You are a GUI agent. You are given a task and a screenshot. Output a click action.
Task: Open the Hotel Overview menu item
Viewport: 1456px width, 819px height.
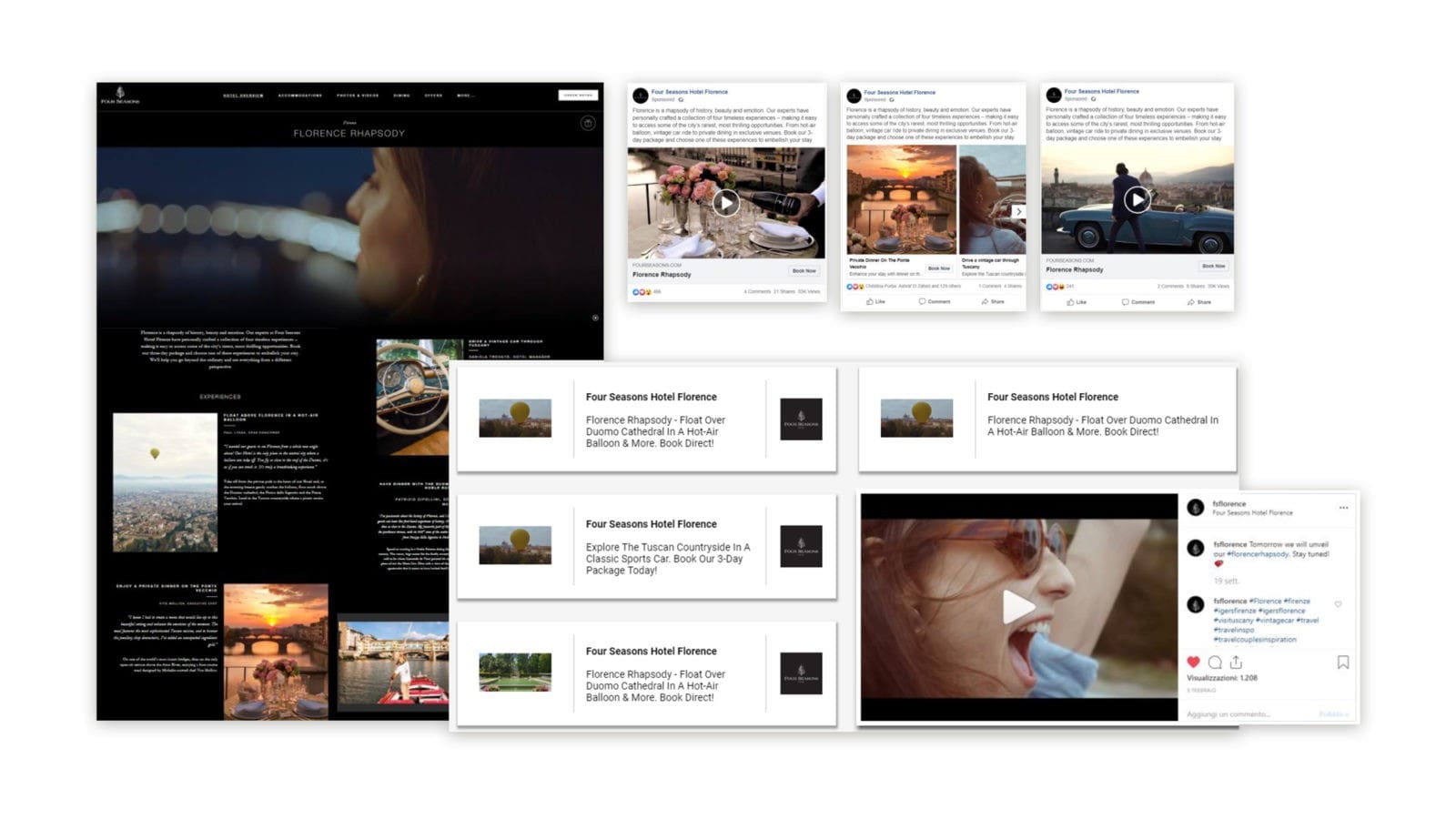[243, 96]
